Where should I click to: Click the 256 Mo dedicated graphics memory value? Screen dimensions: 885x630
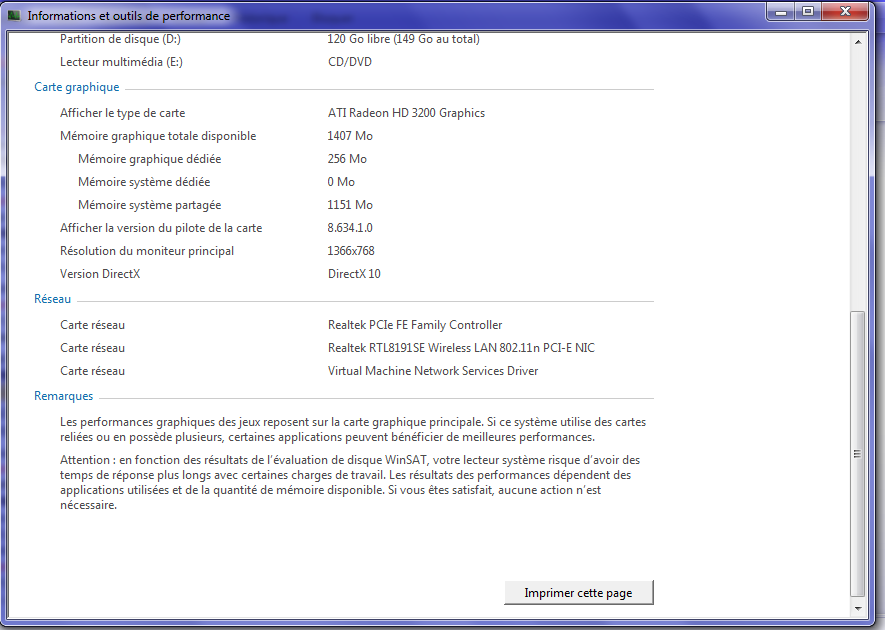[x=347, y=159]
